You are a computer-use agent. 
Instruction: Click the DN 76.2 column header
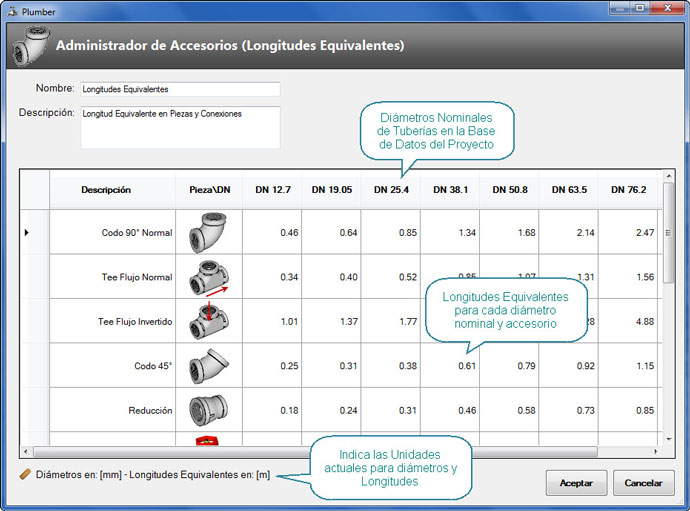pyautogui.click(x=628, y=189)
